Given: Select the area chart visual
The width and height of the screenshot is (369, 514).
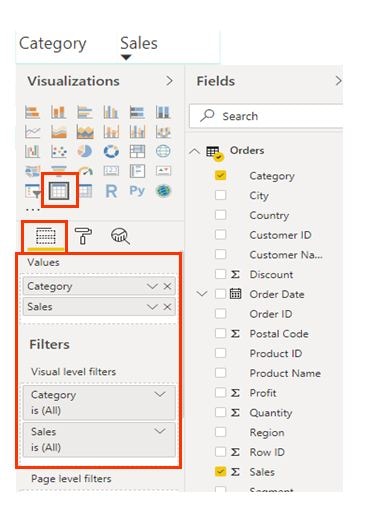Looking at the screenshot, I should pos(58,132).
